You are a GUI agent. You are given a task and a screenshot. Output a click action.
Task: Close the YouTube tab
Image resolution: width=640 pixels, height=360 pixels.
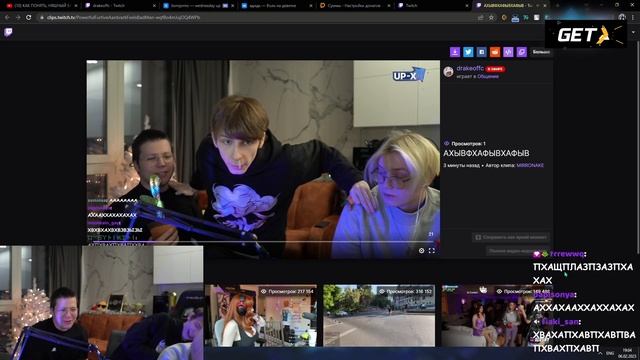click(x=76, y=6)
